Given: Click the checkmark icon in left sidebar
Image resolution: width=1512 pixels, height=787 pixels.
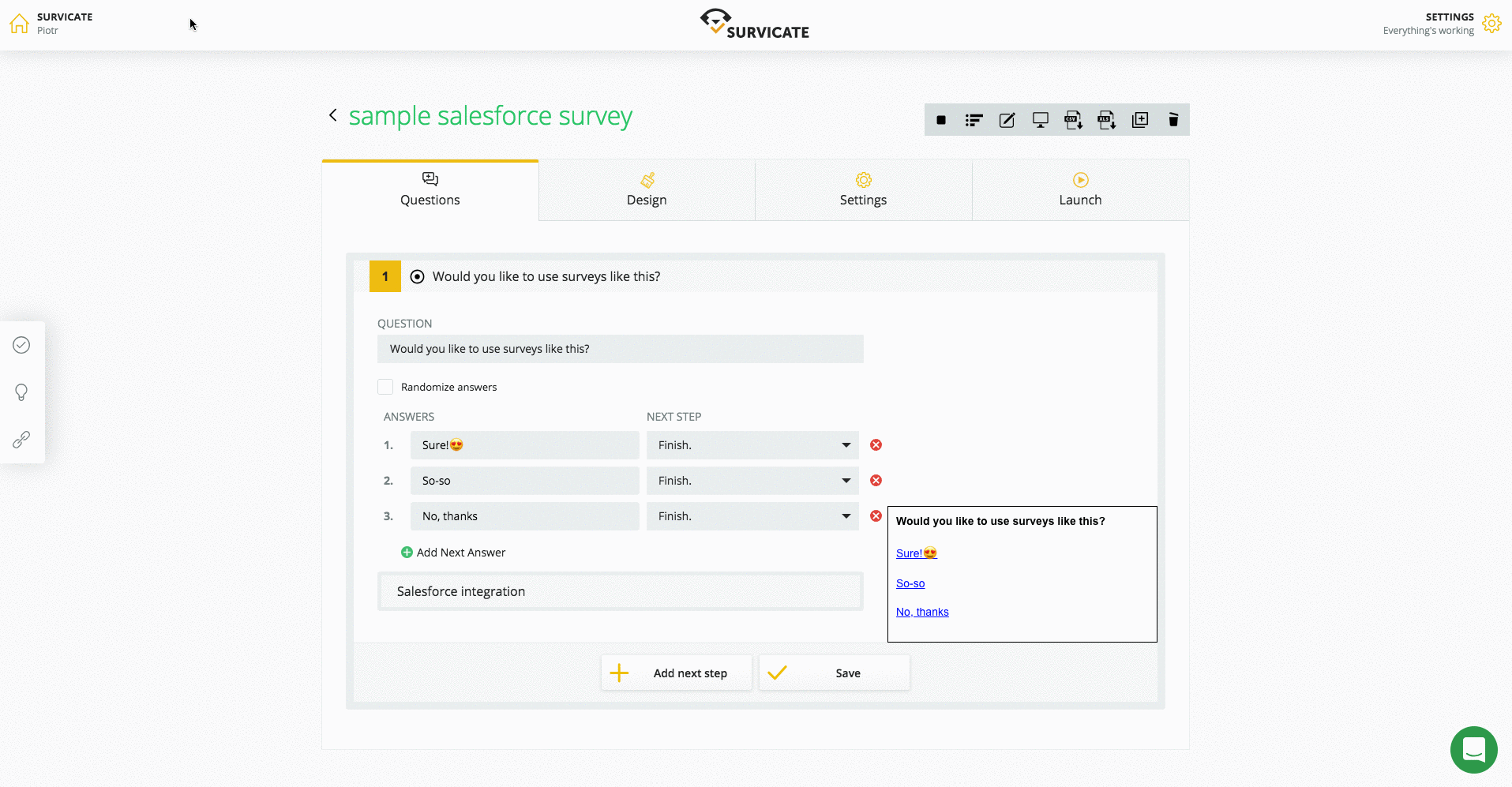Looking at the screenshot, I should point(21,345).
